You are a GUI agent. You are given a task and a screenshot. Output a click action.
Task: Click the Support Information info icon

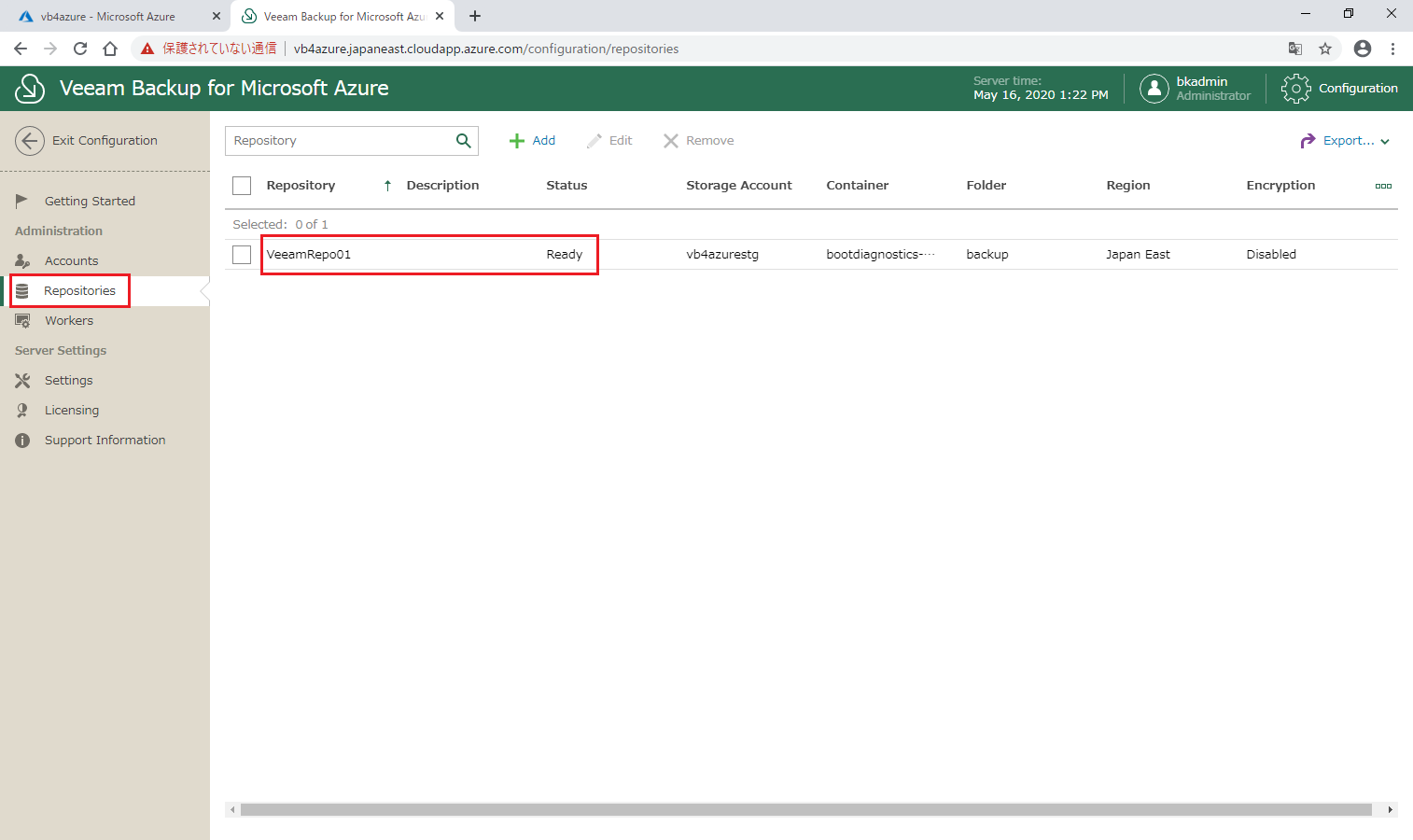[22, 441]
